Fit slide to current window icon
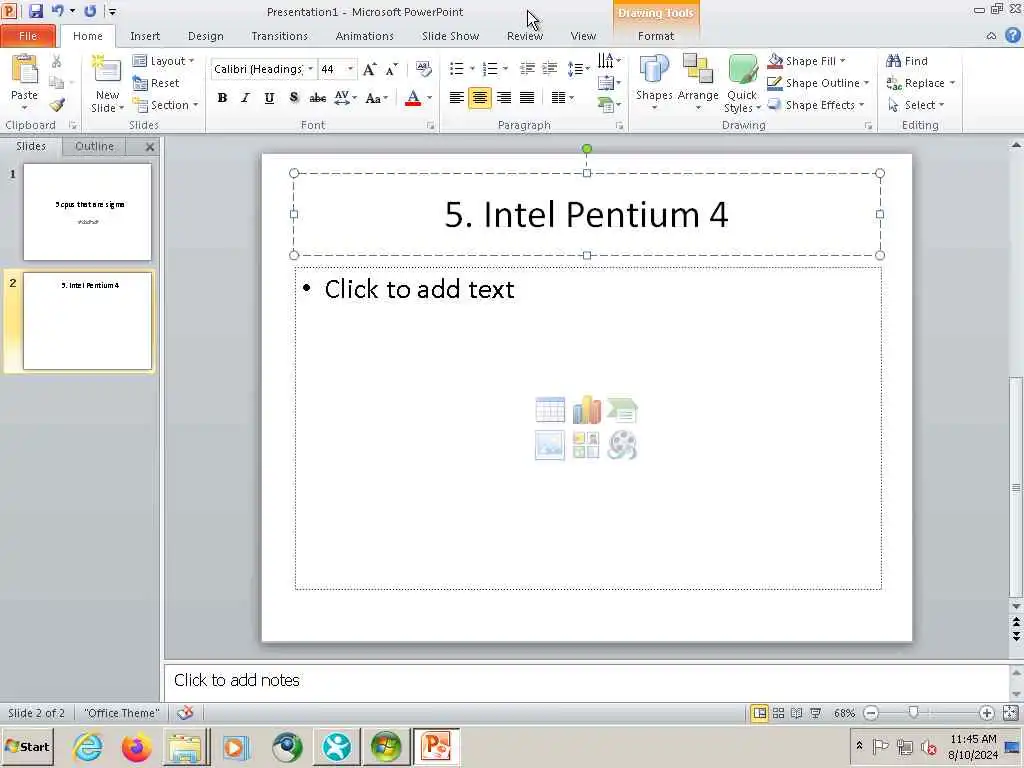Image resolution: width=1024 pixels, height=768 pixels. (1010, 713)
